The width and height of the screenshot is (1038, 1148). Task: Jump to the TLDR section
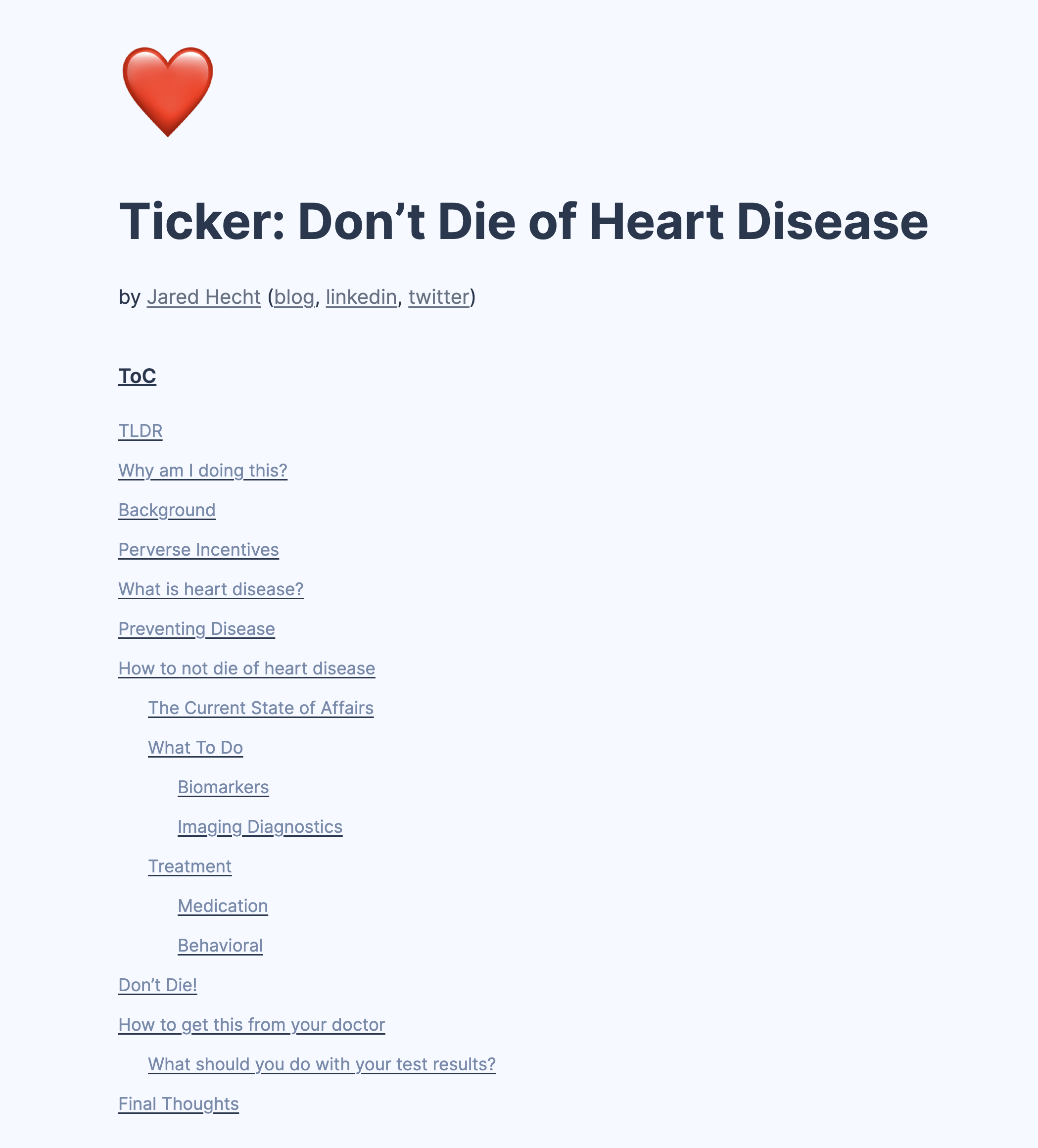point(140,431)
